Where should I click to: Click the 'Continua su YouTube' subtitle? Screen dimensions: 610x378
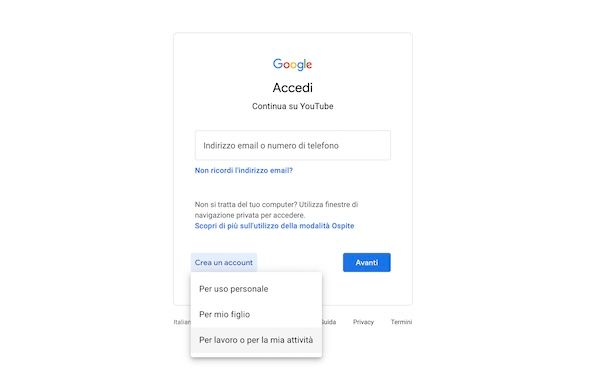tap(293, 106)
